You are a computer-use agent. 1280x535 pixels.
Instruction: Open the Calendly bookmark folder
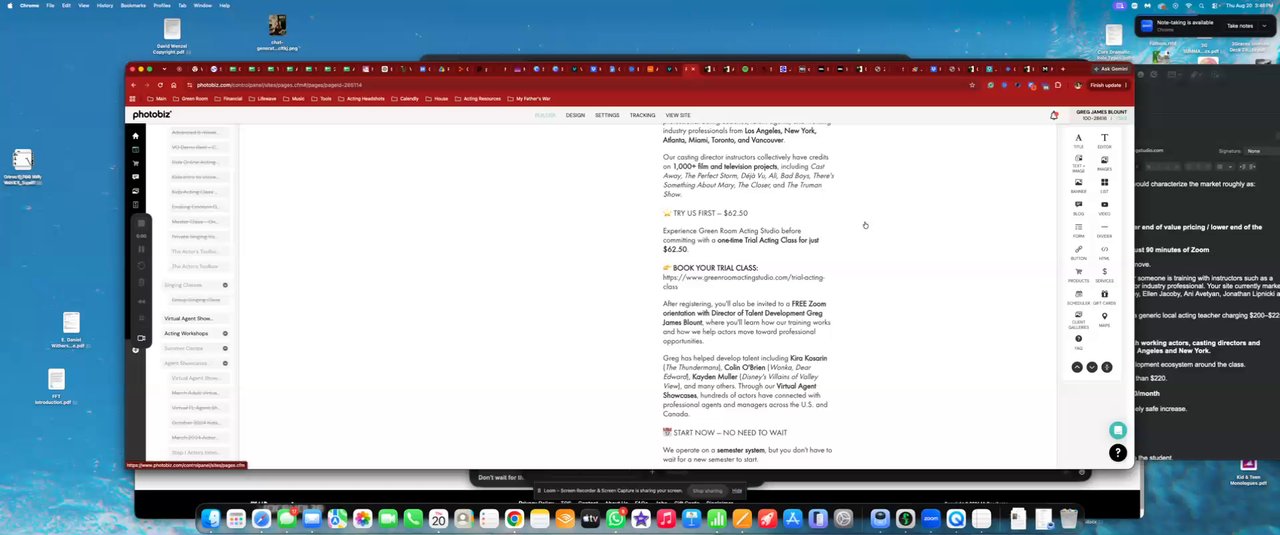point(405,99)
